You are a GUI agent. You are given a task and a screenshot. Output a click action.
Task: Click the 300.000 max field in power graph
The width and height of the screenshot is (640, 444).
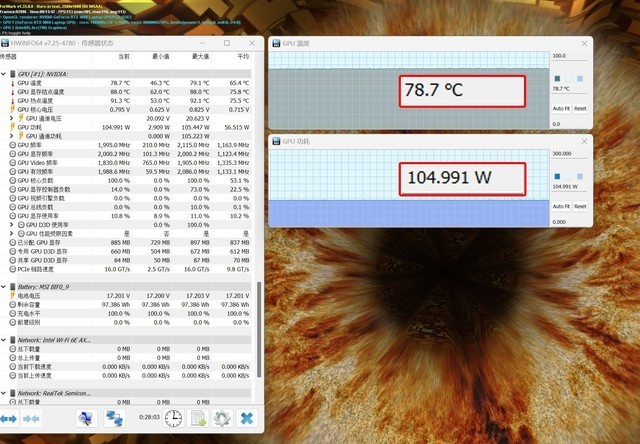[570, 154]
